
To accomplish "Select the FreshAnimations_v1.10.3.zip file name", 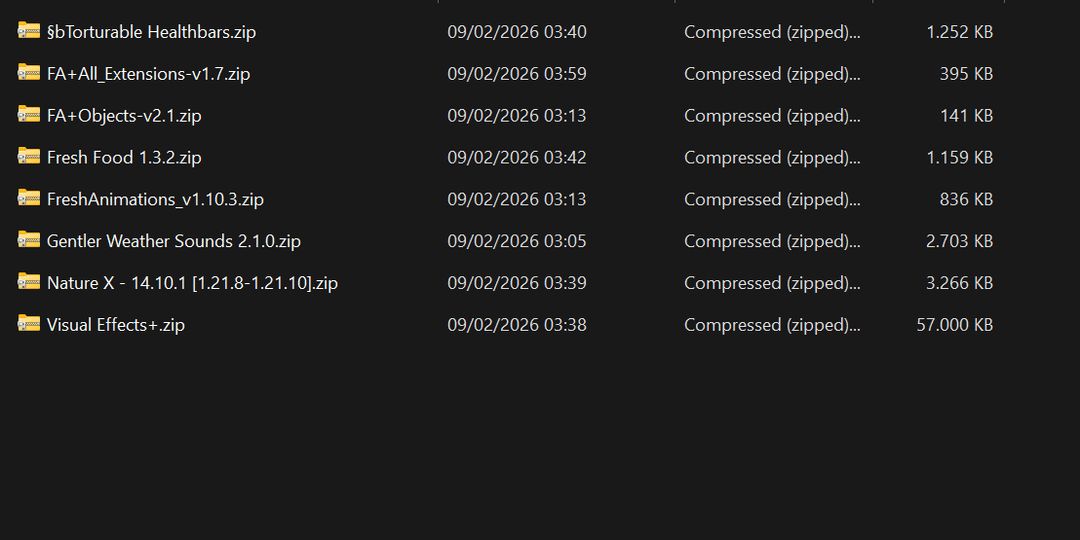I will pos(155,200).
